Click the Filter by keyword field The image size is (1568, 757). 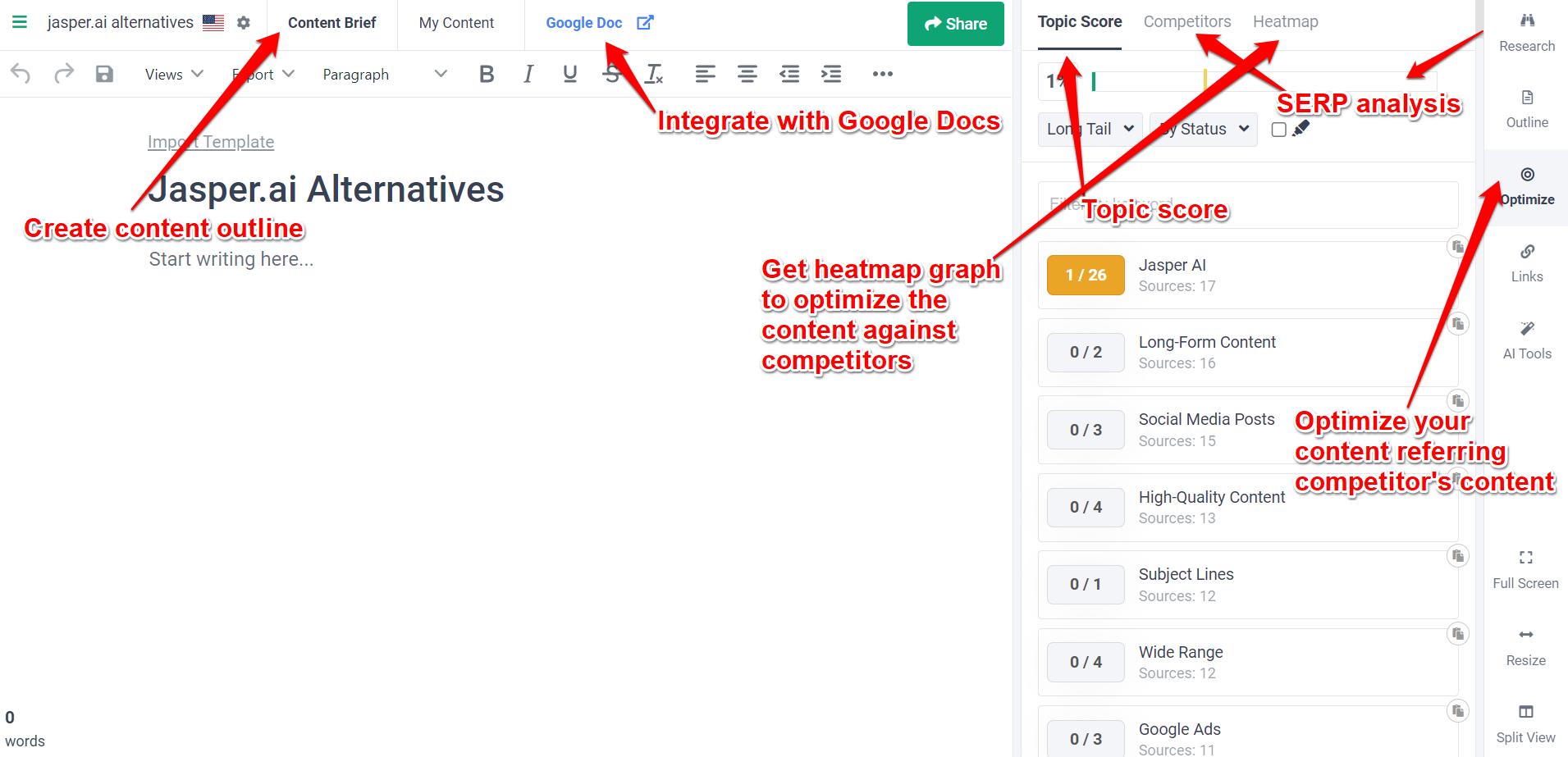click(x=1248, y=205)
